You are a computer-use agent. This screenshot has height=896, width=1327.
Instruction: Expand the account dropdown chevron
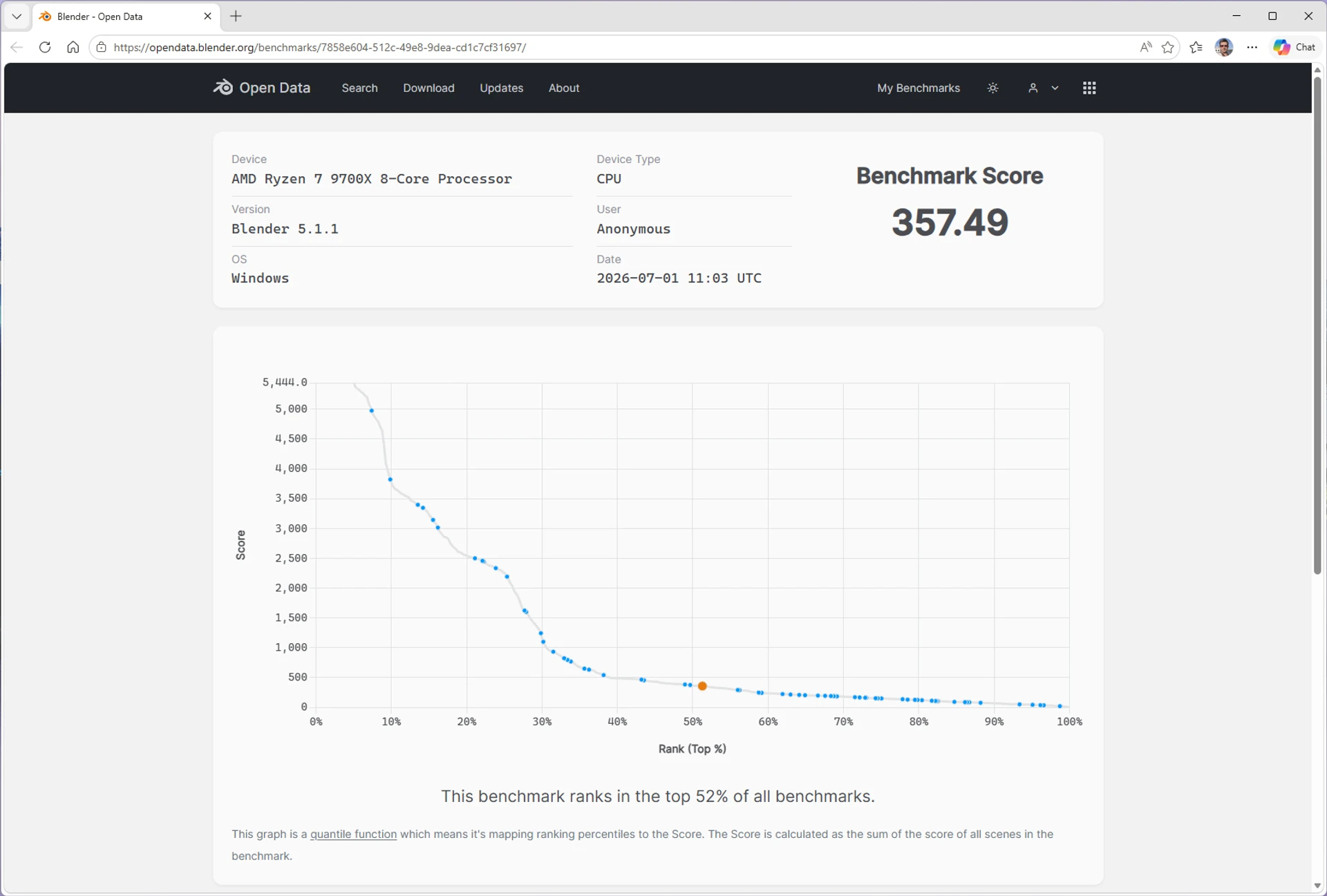click(x=1055, y=88)
